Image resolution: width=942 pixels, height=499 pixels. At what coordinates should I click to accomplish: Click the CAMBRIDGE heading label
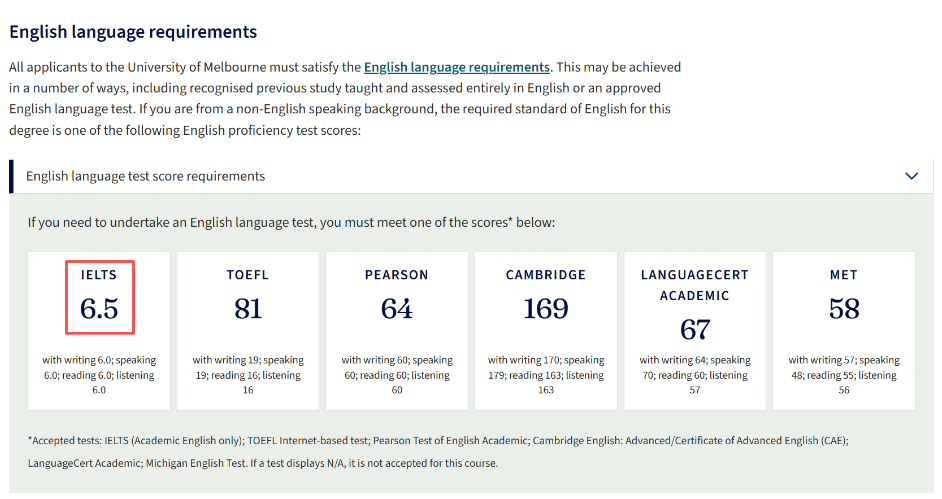pyautogui.click(x=546, y=275)
